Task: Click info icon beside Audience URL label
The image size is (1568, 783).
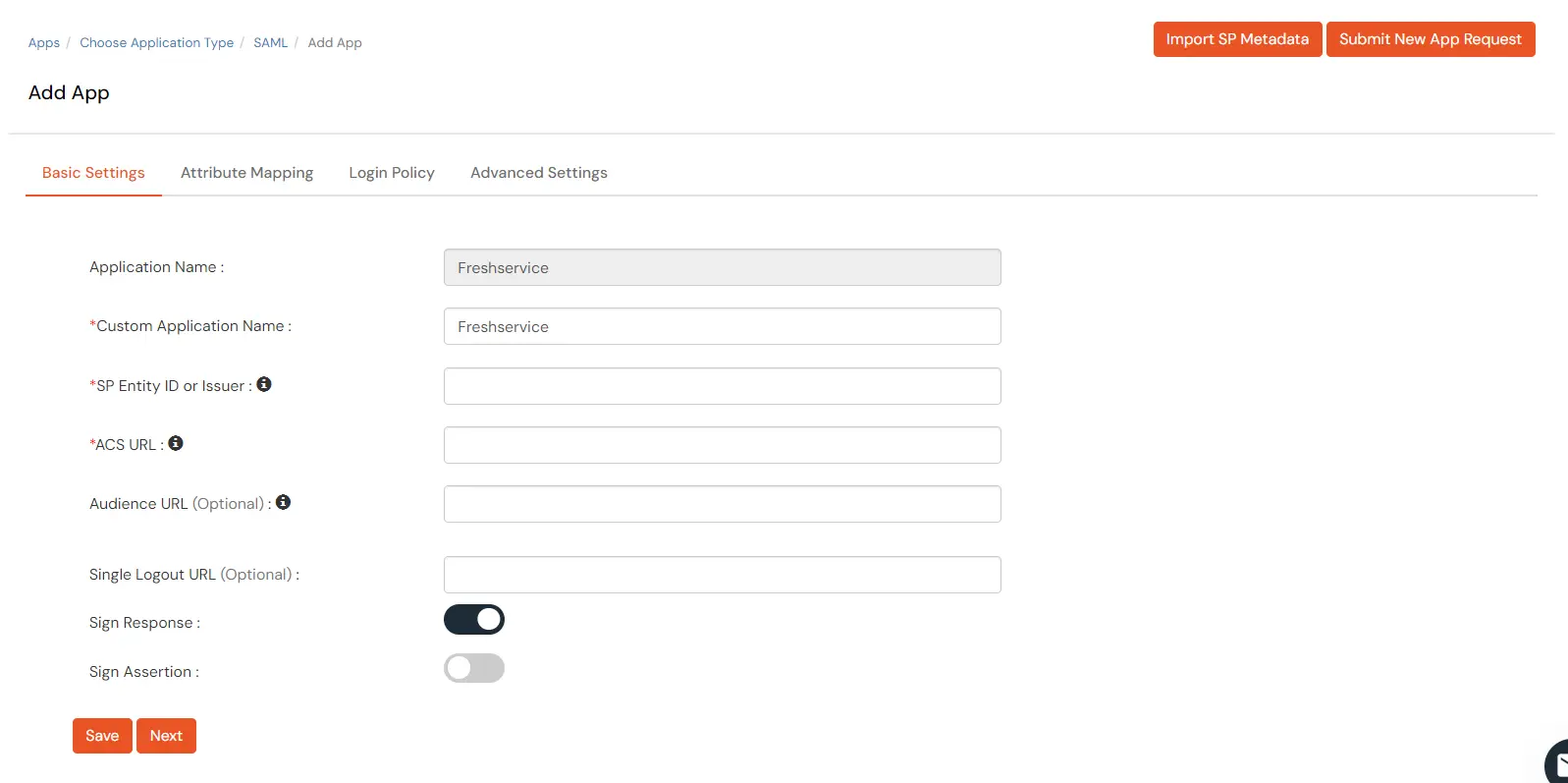Action: 283,502
